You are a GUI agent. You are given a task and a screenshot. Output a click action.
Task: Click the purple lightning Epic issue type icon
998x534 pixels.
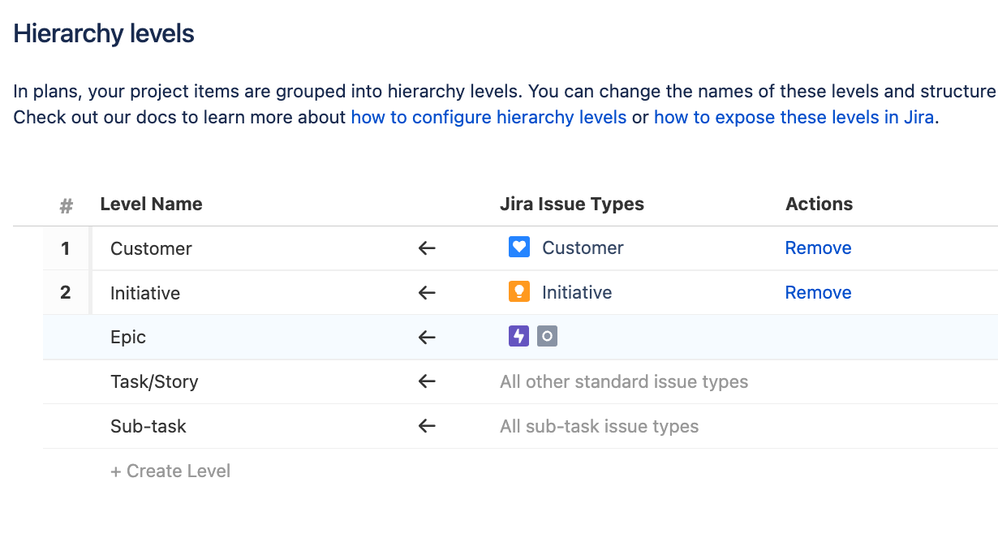(518, 336)
